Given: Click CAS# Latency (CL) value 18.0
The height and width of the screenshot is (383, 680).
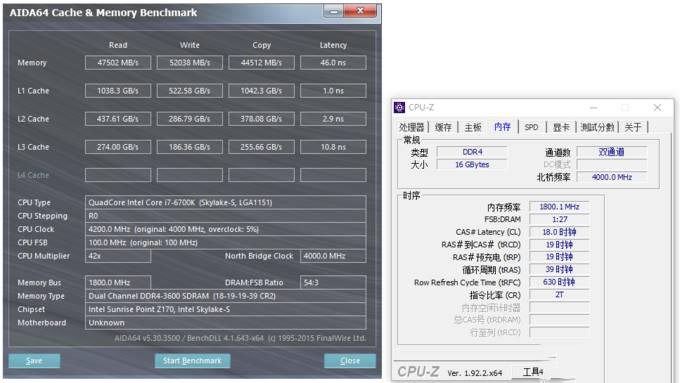Looking at the screenshot, I should (559, 232).
